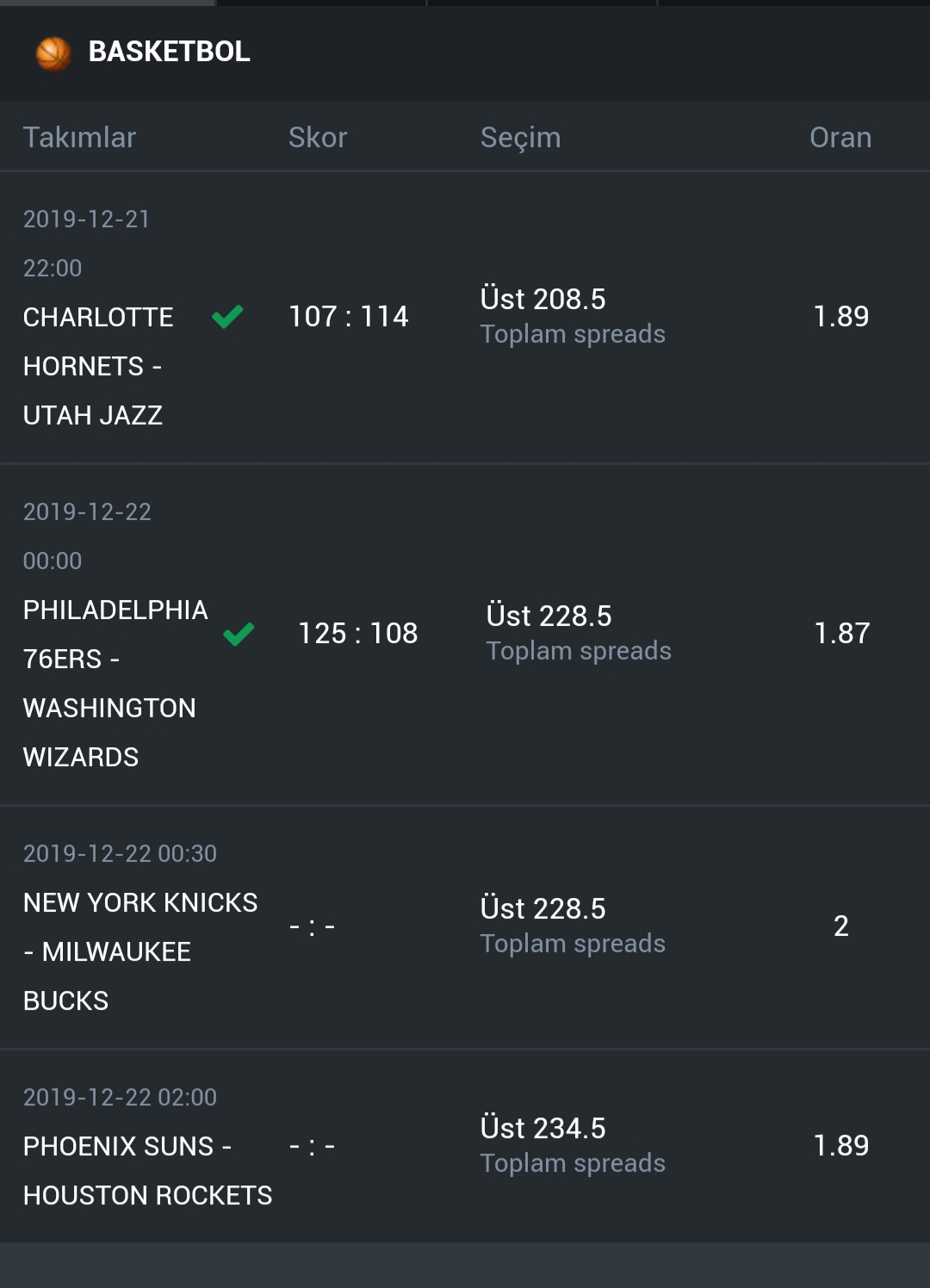Screen dimensions: 930x1288
Task: Click green checkmark next to Charlotte Hornets
Action: point(227,317)
